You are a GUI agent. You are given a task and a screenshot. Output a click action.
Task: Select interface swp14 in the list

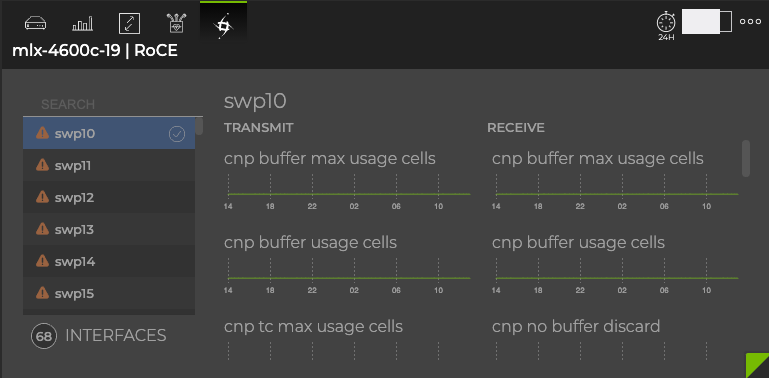pos(109,262)
